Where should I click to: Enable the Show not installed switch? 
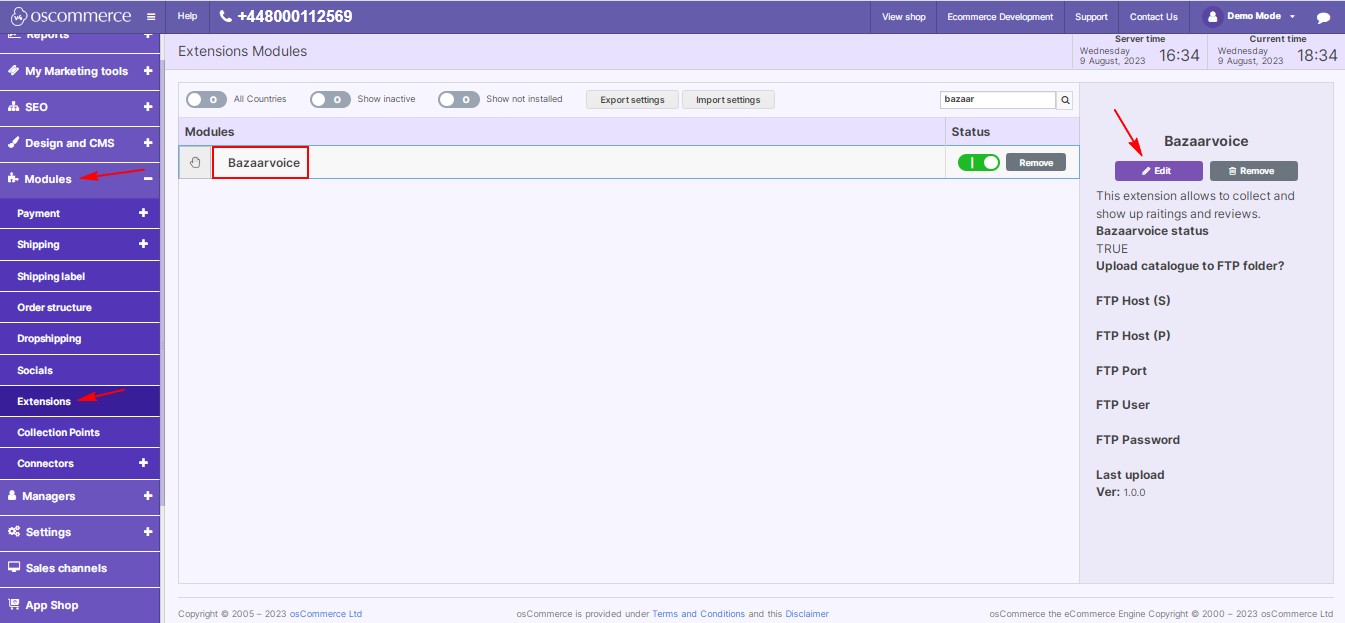click(459, 99)
